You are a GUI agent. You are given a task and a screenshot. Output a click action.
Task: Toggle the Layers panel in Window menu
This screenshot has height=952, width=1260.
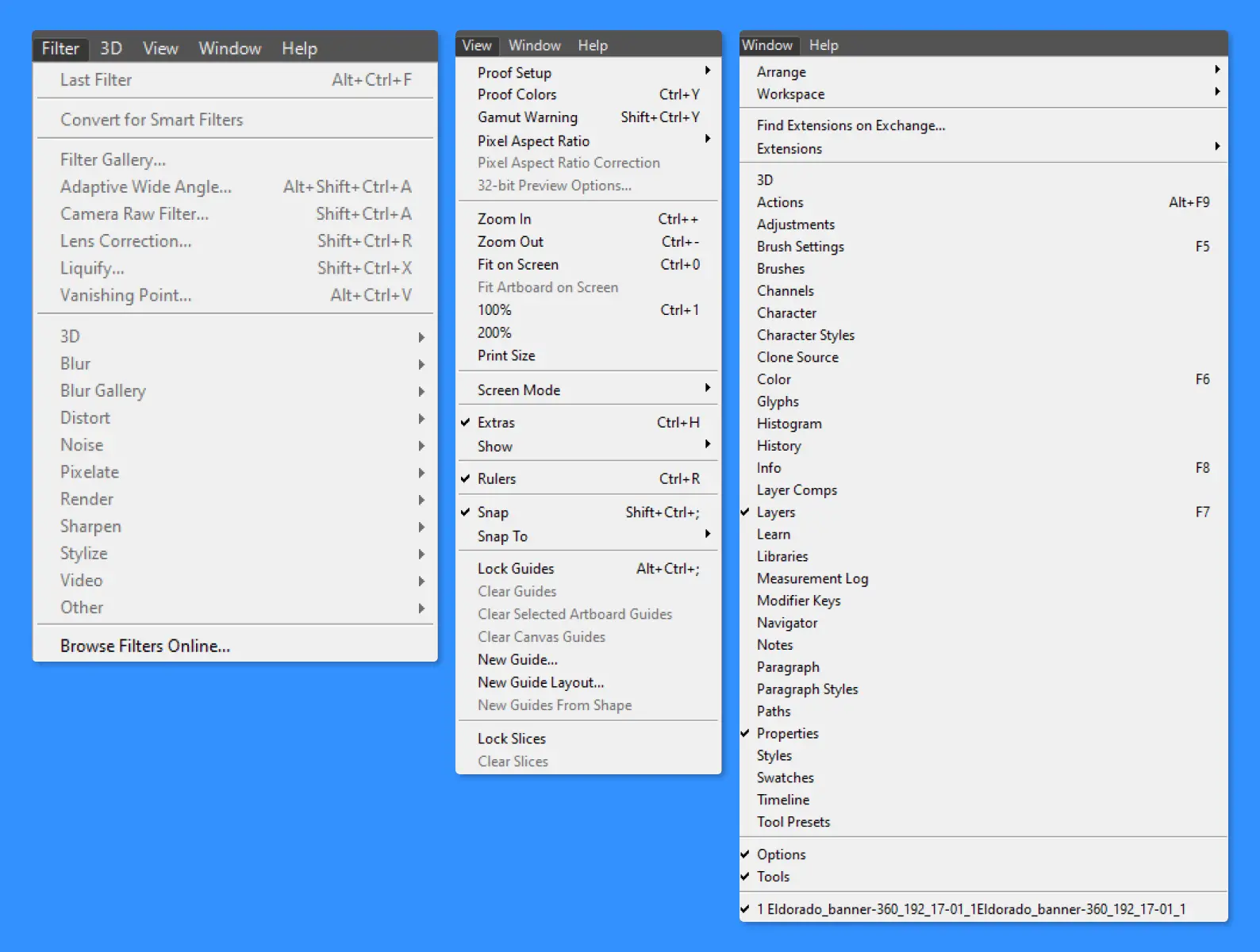983,512
